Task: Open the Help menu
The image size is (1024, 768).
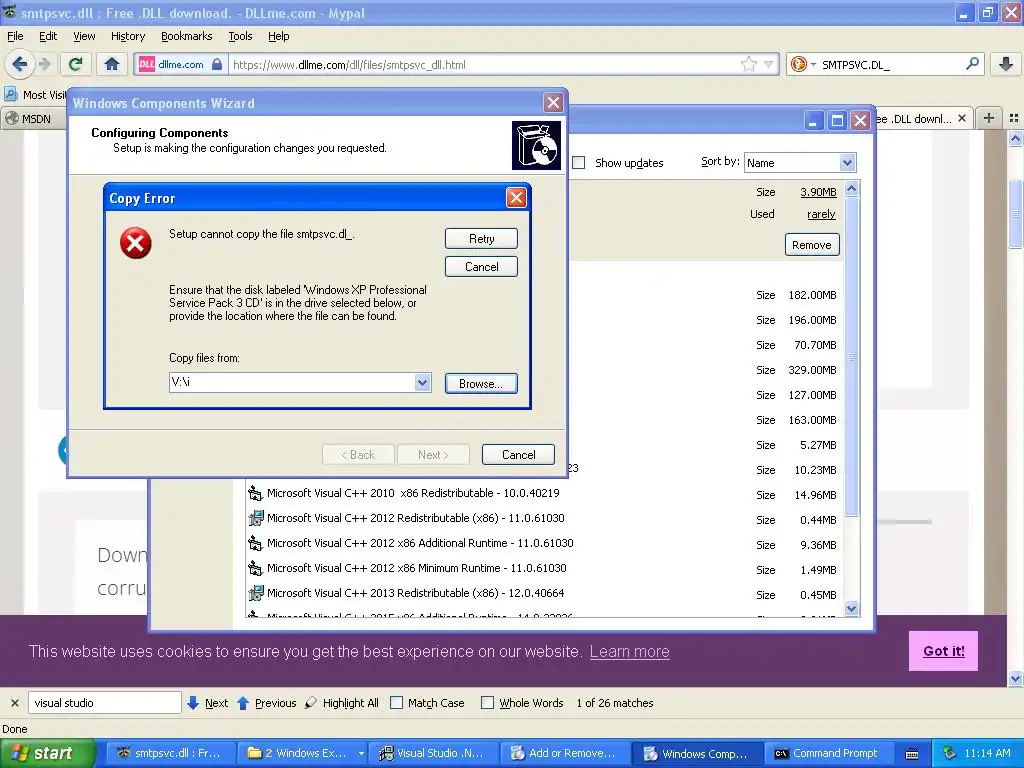Action: [278, 36]
